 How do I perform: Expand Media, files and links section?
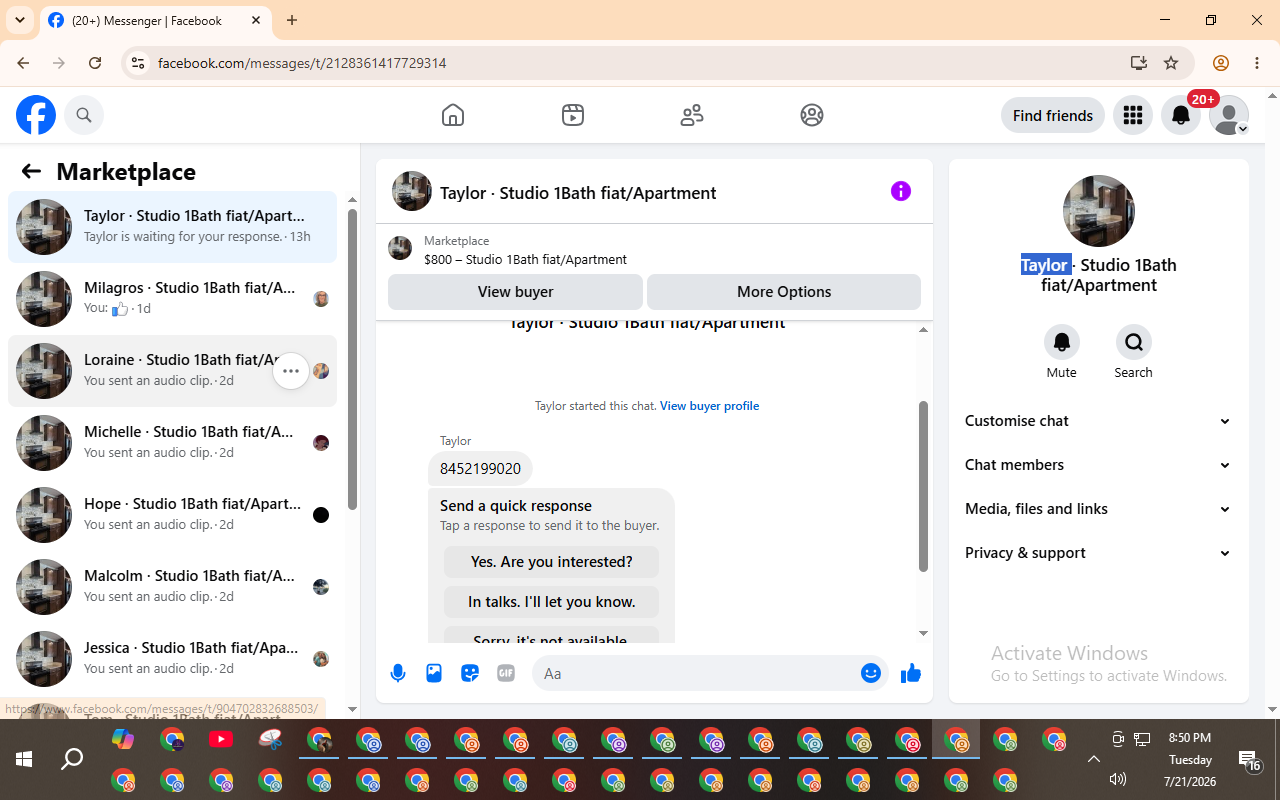coord(1099,509)
